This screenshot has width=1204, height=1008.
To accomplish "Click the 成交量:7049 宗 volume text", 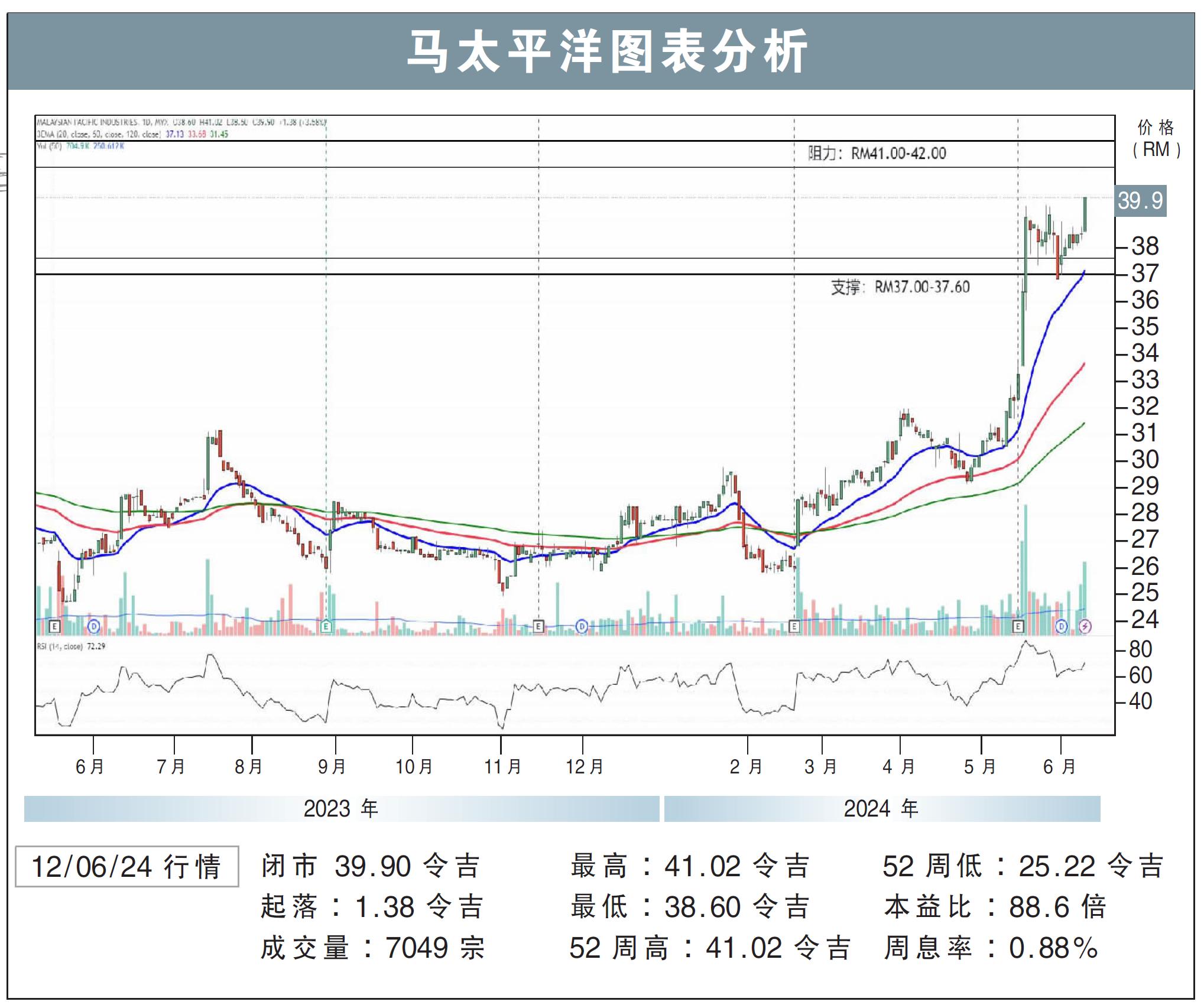I will pos(373,948).
